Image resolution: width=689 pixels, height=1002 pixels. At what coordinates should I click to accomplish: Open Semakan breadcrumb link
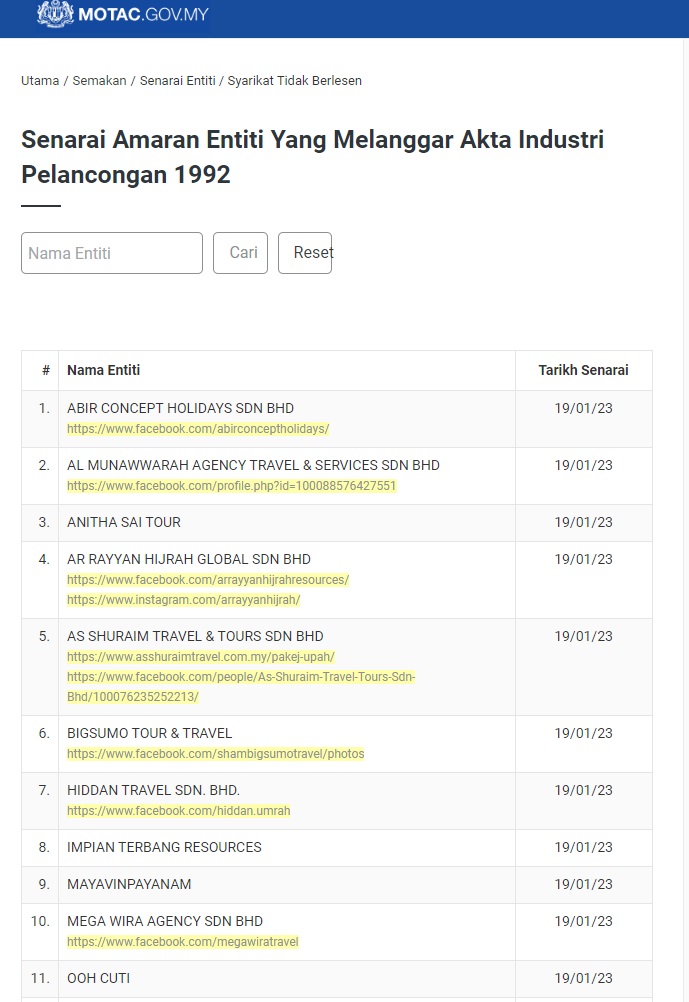99,80
